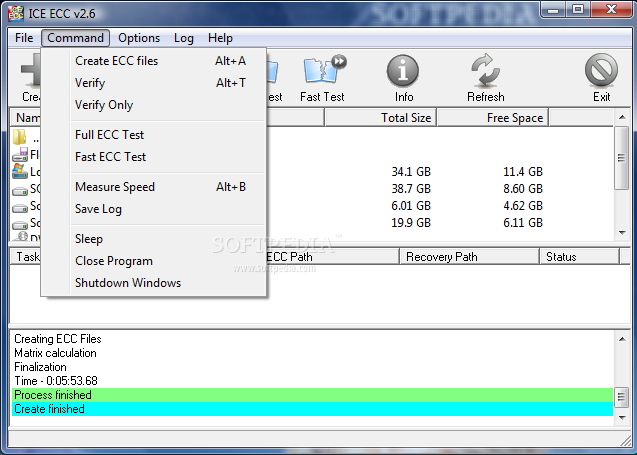Click the 6.11 GB free space value
This screenshot has width=637, height=455.
pos(523,223)
